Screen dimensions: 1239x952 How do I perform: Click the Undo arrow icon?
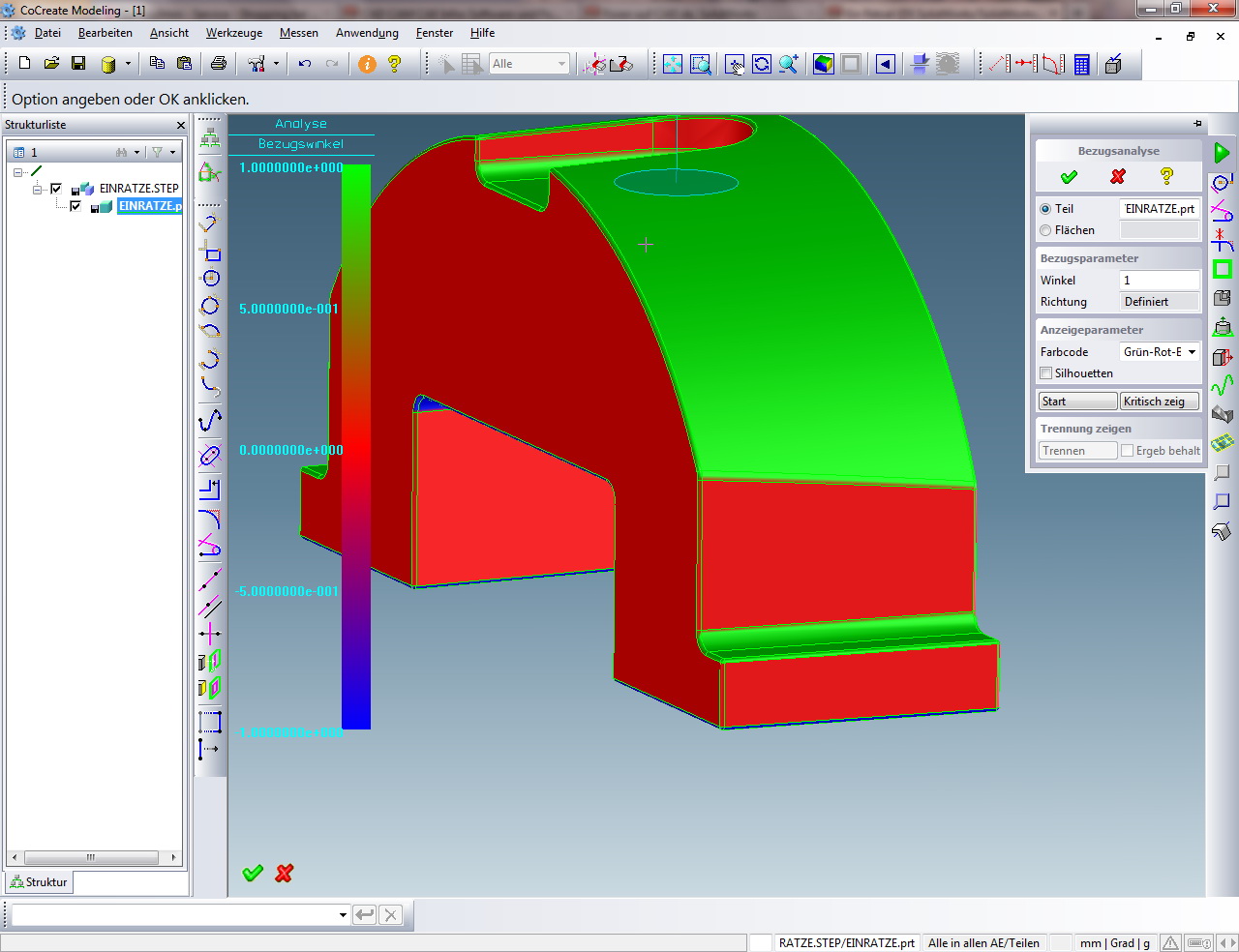click(305, 64)
